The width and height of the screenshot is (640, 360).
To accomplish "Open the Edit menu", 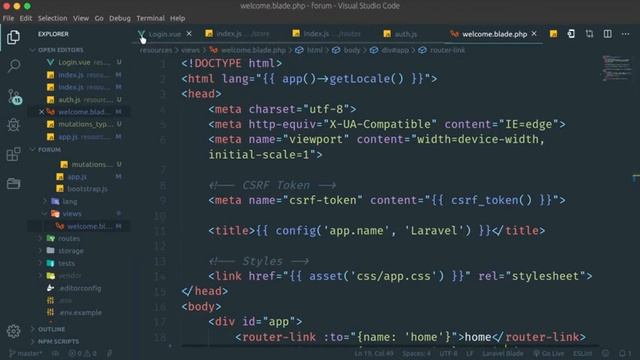I will (x=26, y=18).
